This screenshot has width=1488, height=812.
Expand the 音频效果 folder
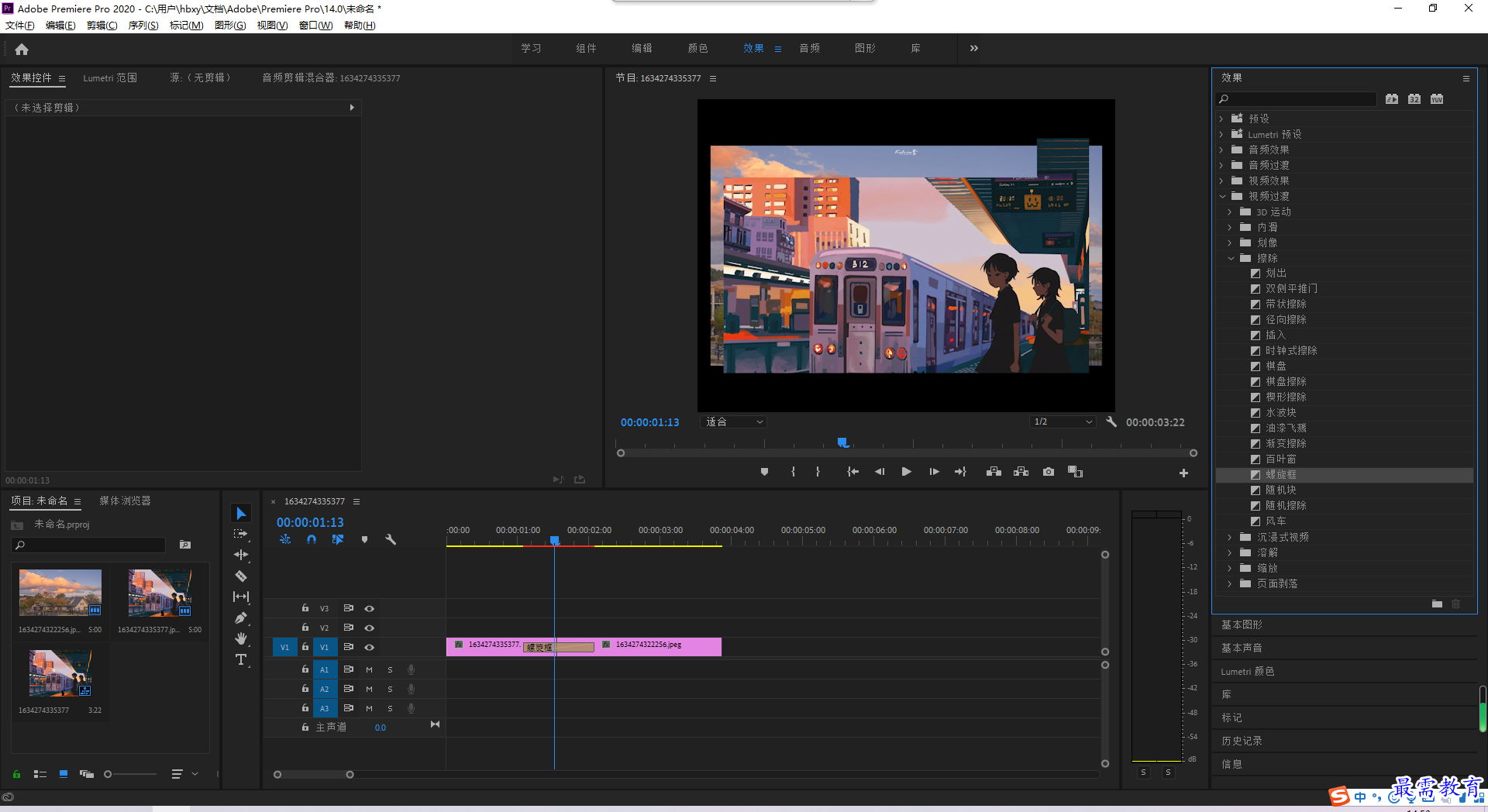pos(1221,150)
